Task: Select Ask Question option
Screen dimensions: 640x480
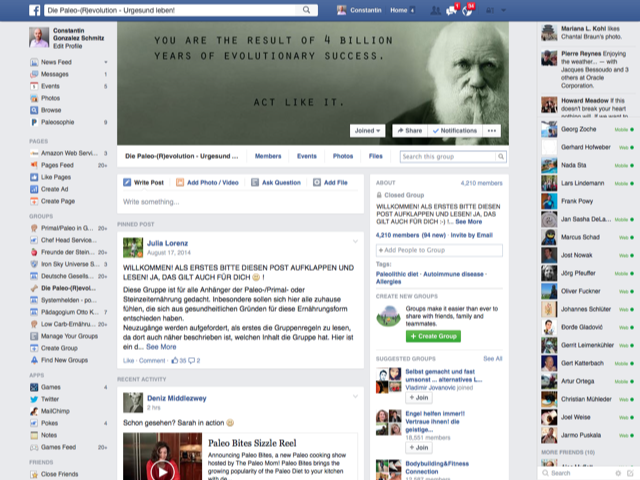Action: tap(276, 182)
